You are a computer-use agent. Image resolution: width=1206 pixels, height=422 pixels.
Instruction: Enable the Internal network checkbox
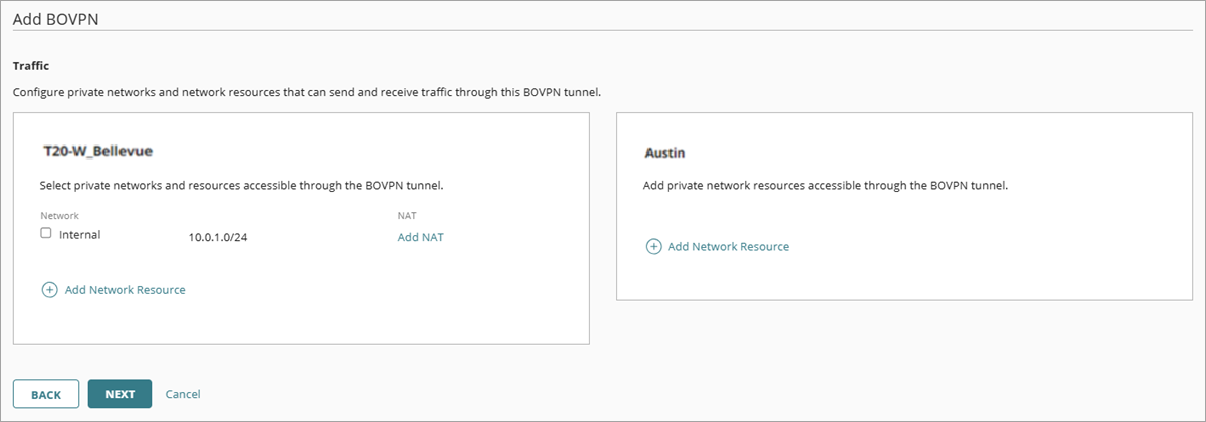46,234
